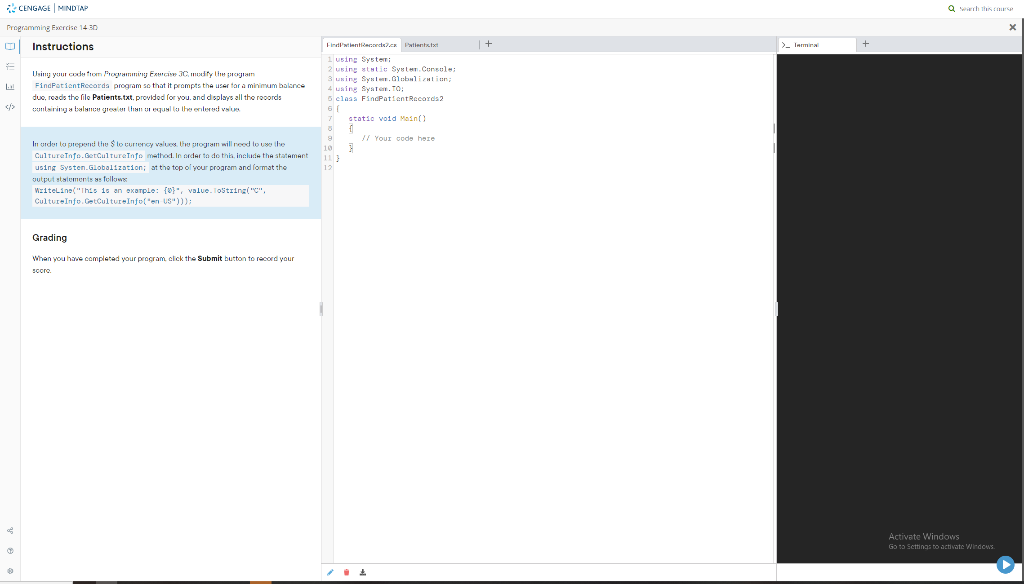The image size is (1024, 584).
Task: Click 'class FindPatientRecords2' in the editor
Action: click(389, 99)
